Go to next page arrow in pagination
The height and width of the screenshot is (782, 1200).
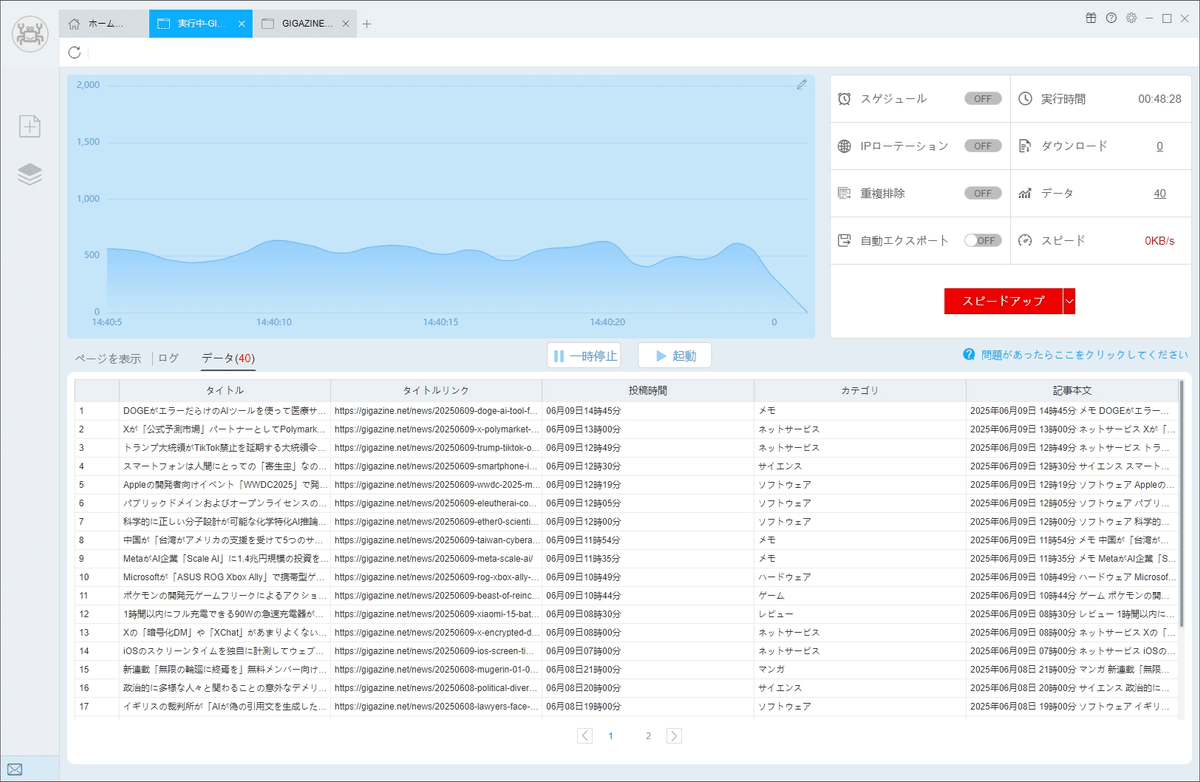pos(674,736)
